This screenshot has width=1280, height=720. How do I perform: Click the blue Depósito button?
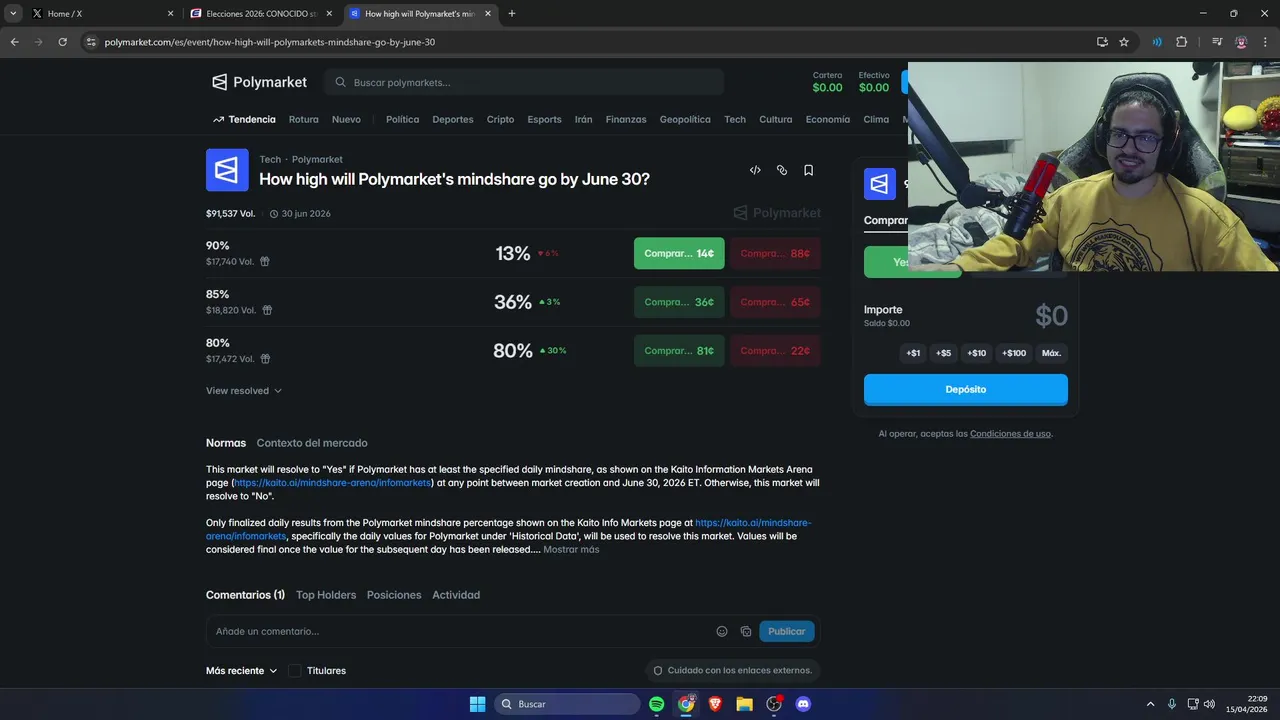(966, 389)
